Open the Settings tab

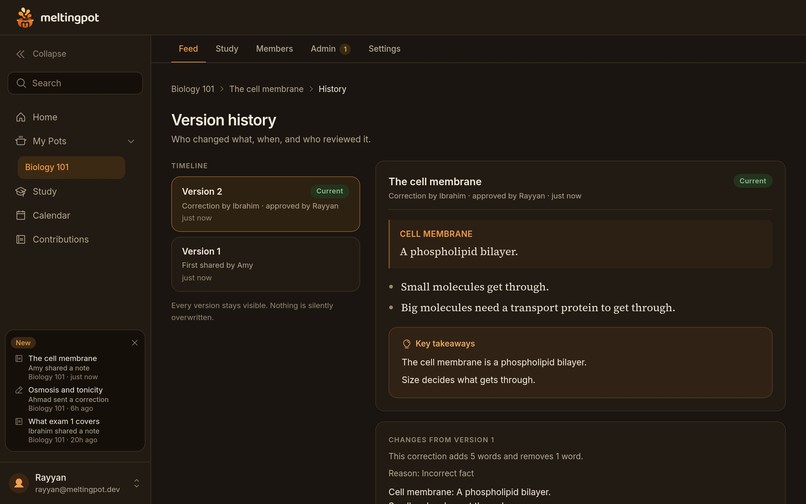point(384,49)
